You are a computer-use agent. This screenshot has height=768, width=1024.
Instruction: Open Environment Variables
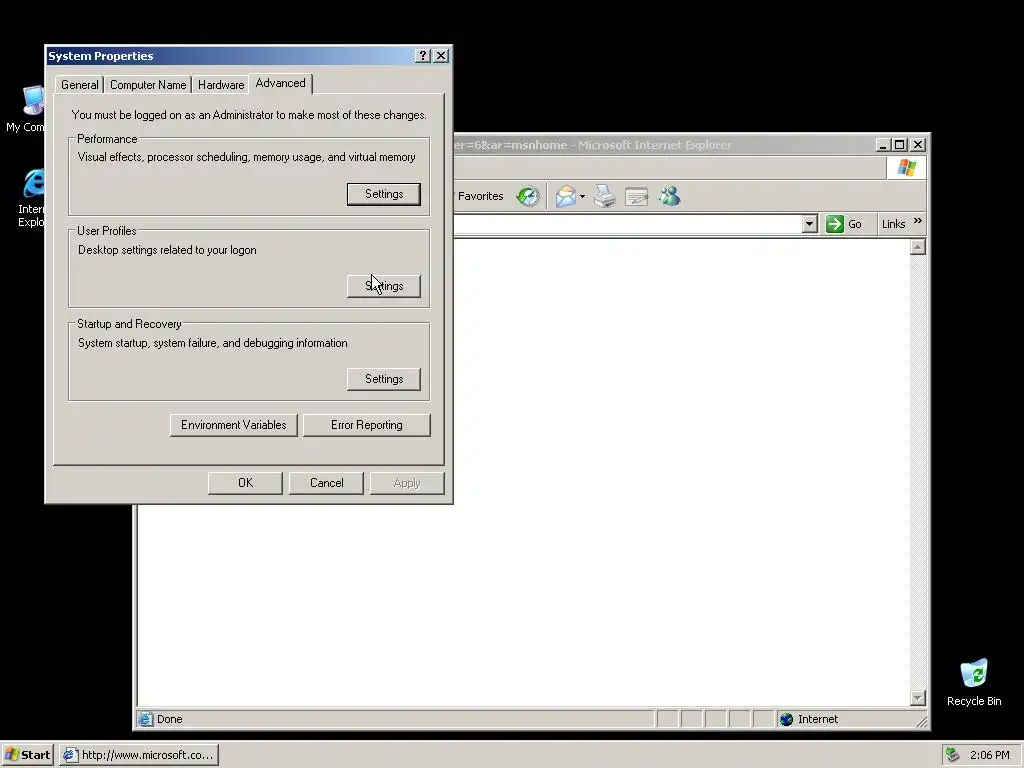234,425
